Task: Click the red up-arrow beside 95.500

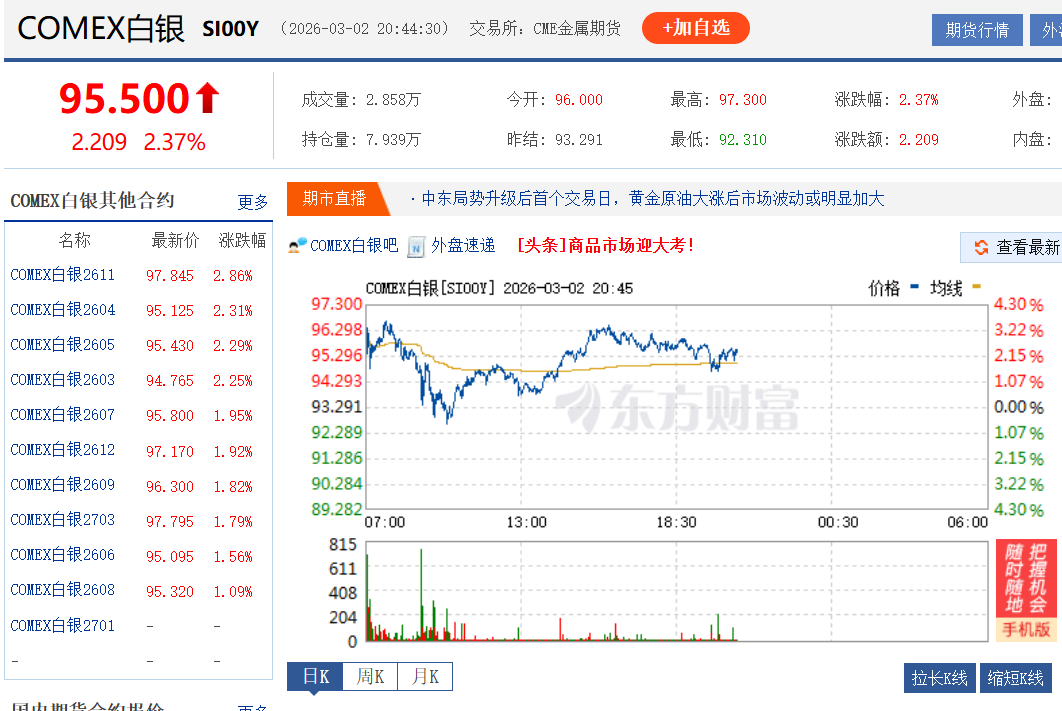Action: point(207,98)
